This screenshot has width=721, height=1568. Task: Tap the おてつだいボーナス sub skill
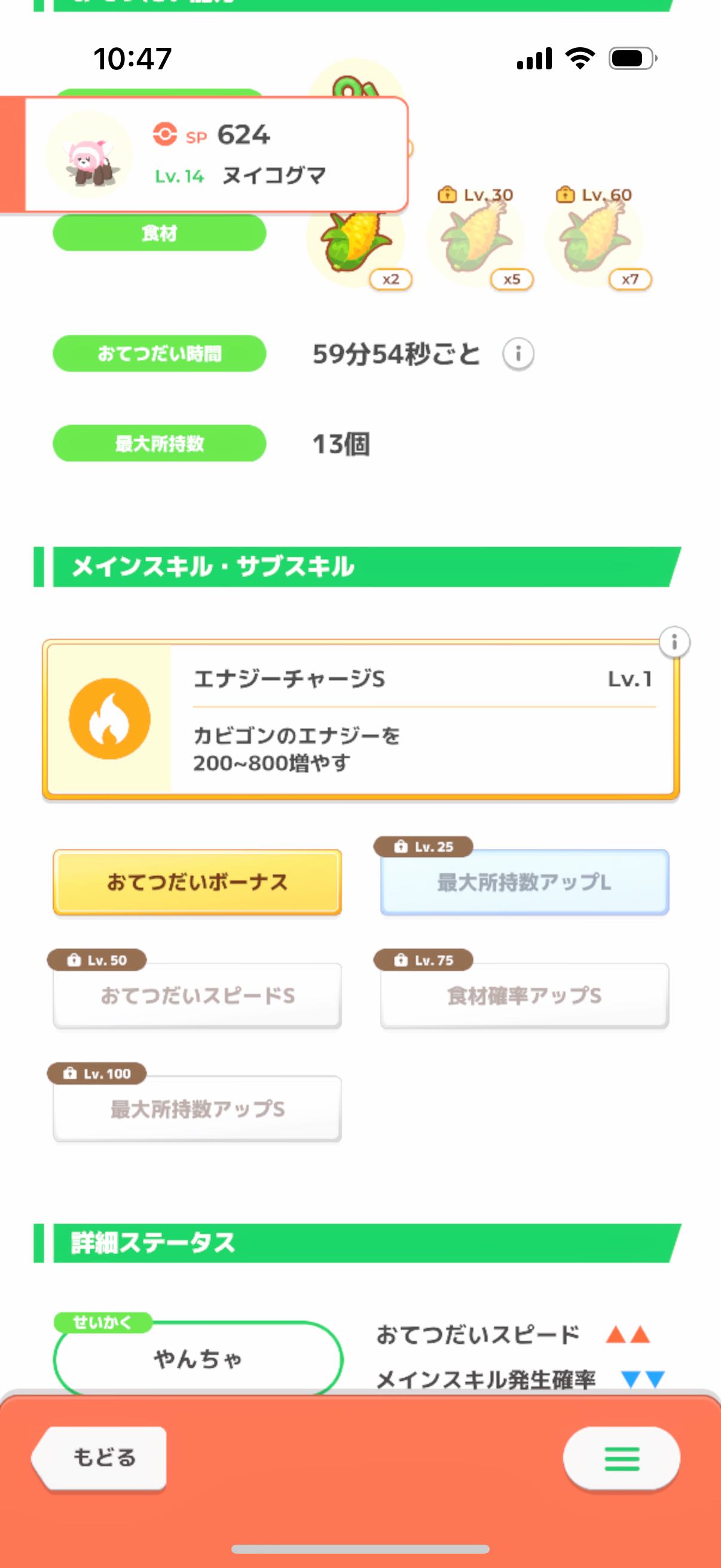(x=197, y=882)
